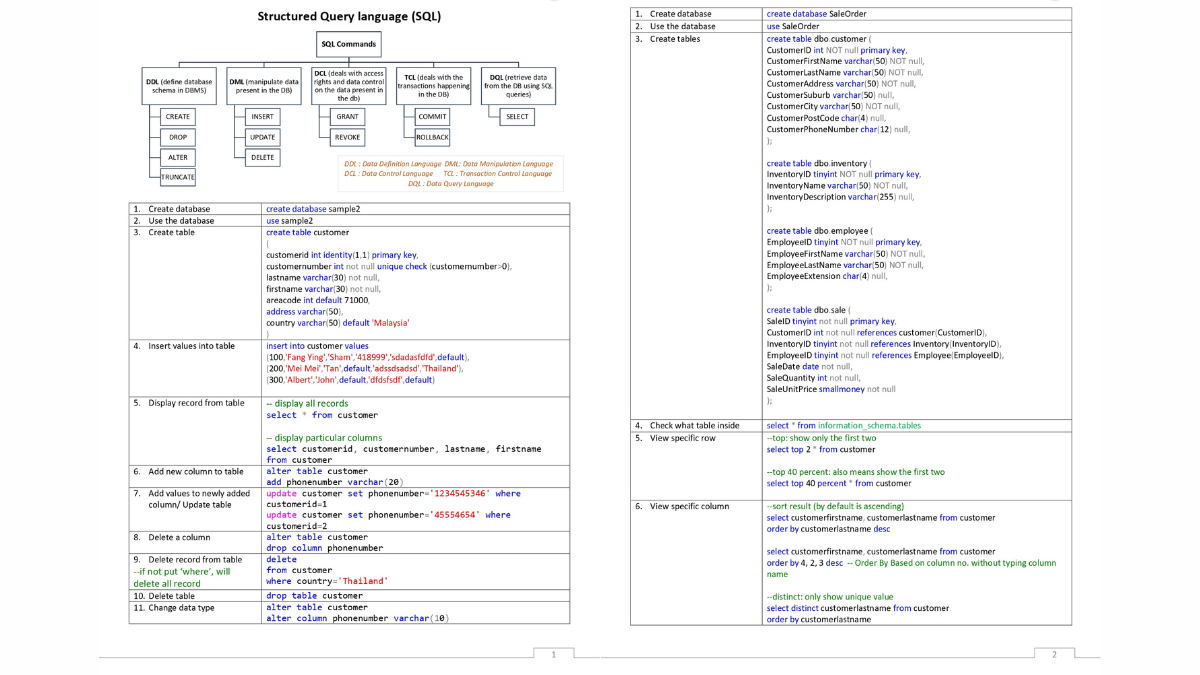Select the GRANT box under DCL

[x=348, y=117]
